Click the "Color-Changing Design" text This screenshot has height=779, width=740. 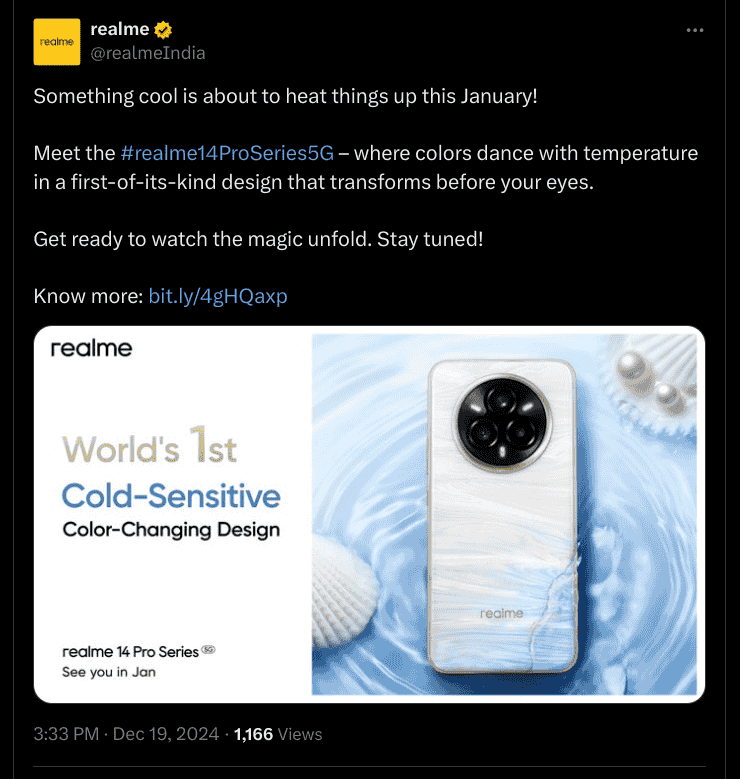click(171, 530)
